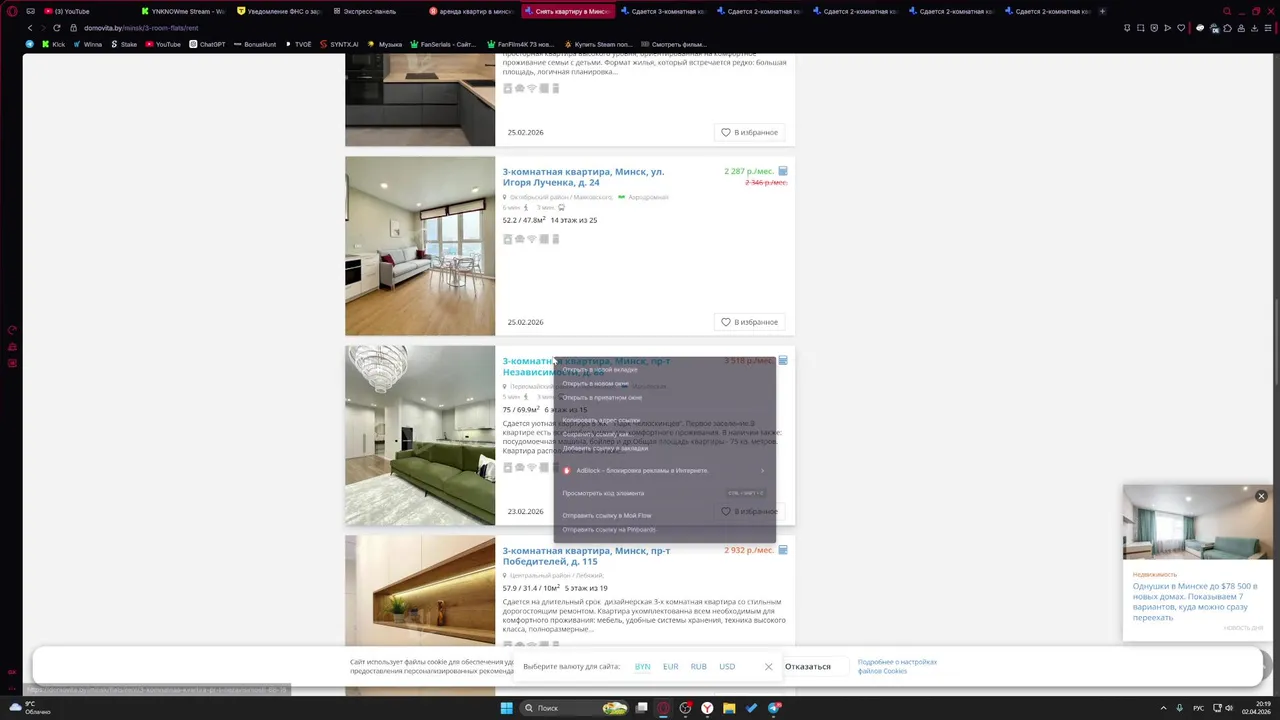Image resolution: width=1280 pixels, height=720 pixels.
Task: Open the SYNTX.AI bookmark
Action: pos(340,44)
